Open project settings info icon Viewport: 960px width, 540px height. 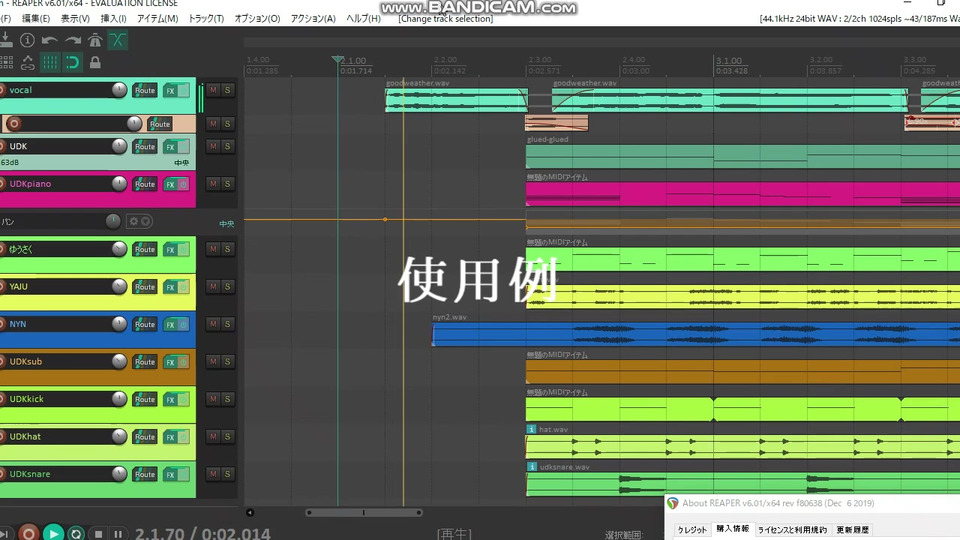[x=27, y=40]
